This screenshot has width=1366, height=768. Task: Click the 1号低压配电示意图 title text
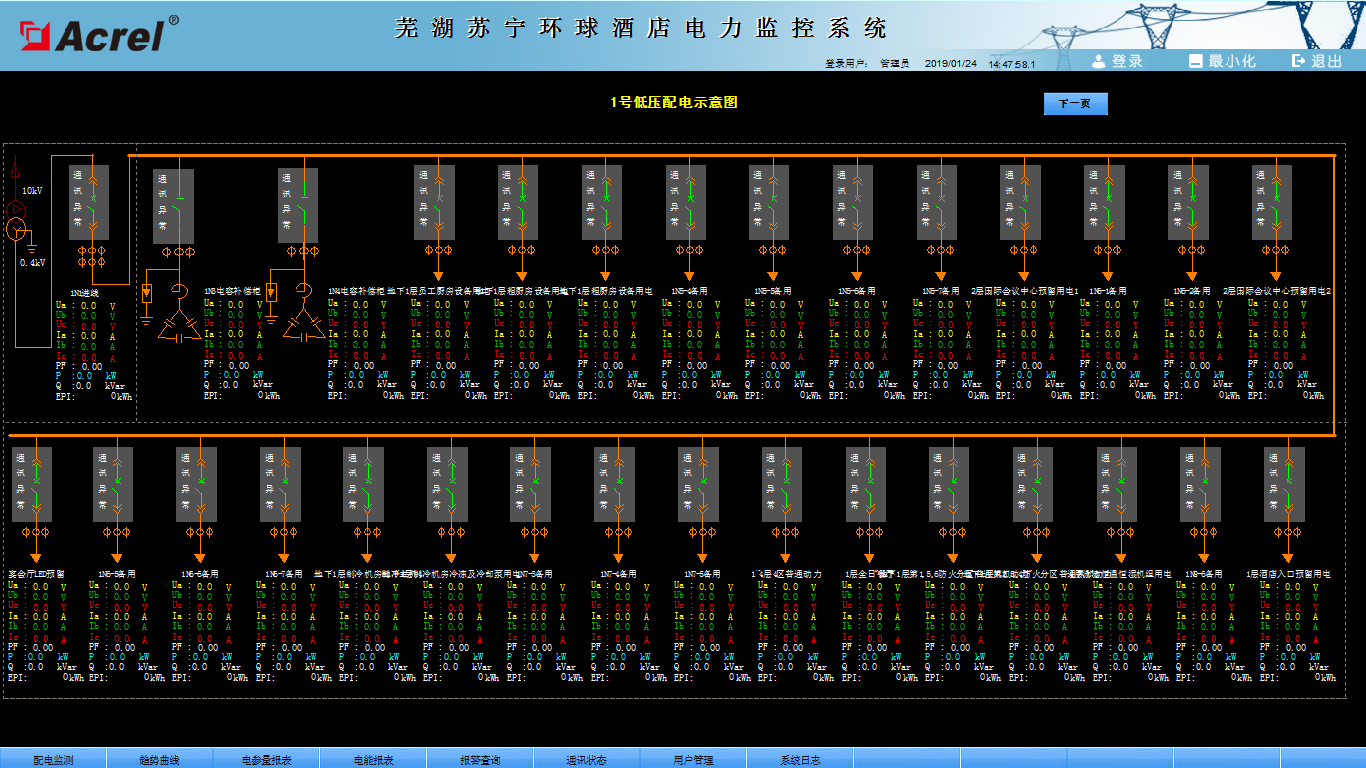[x=674, y=102]
